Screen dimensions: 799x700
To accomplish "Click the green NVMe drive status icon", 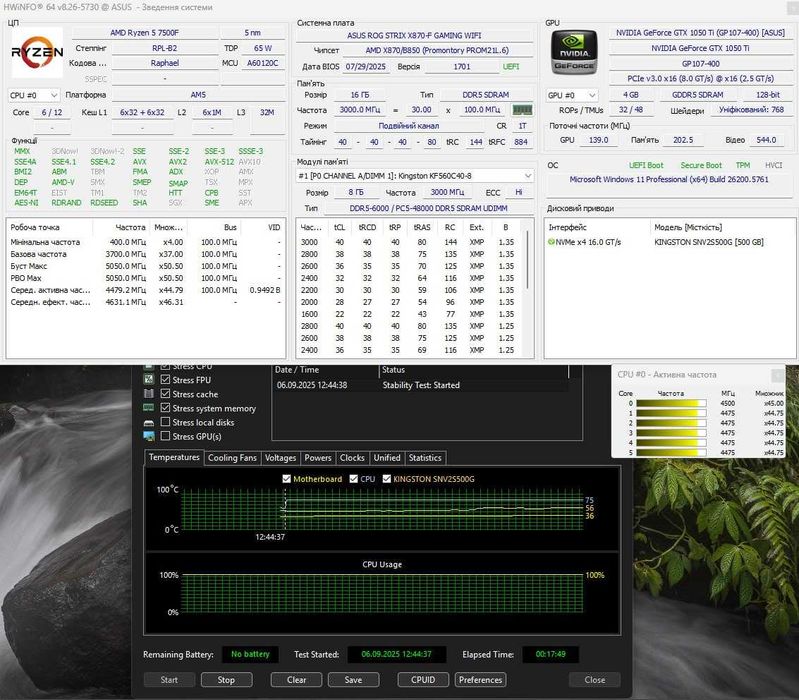I will pyautogui.click(x=551, y=242).
